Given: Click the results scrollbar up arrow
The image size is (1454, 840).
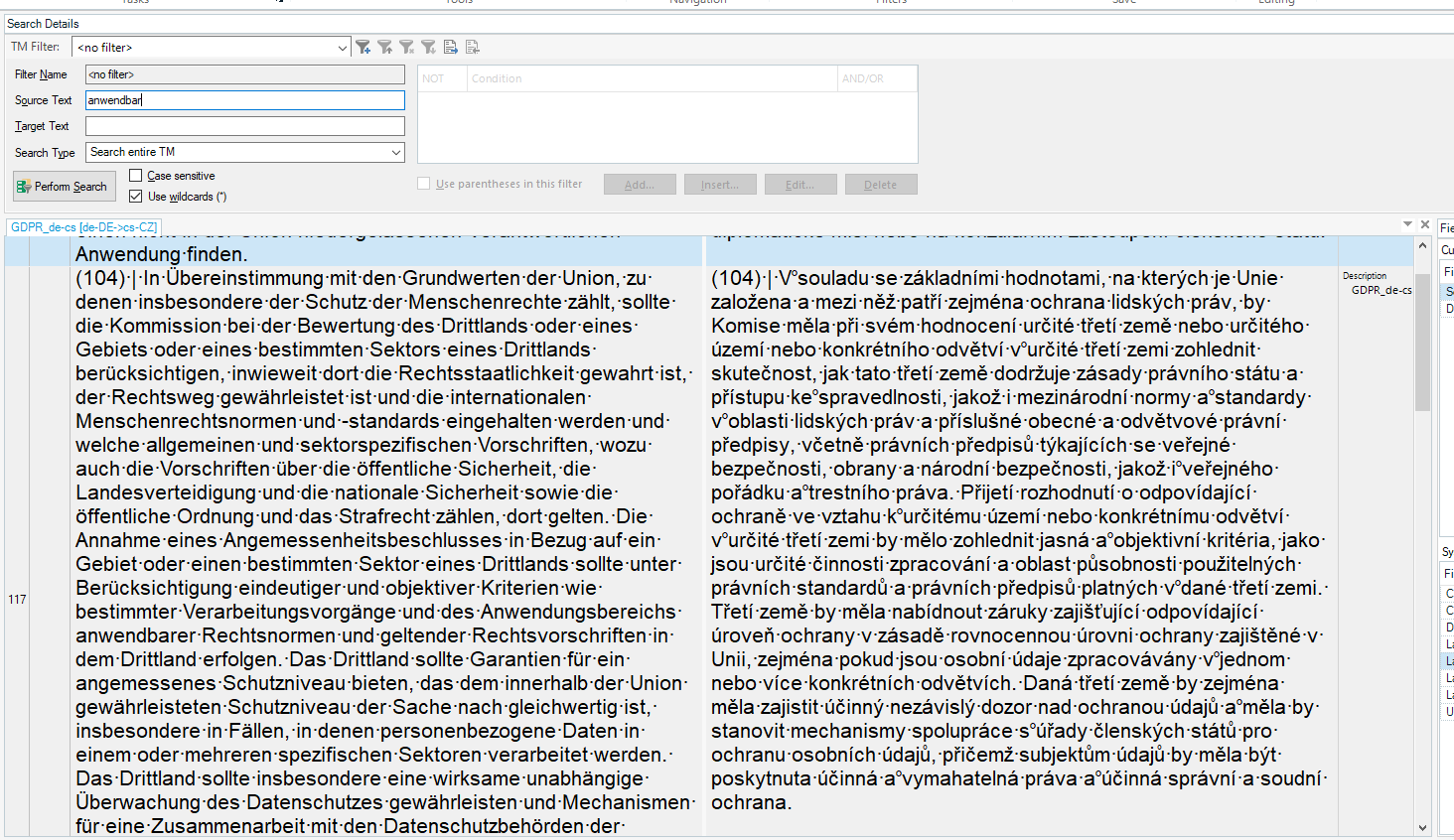Looking at the screenshot, I should coord(1422,245).
